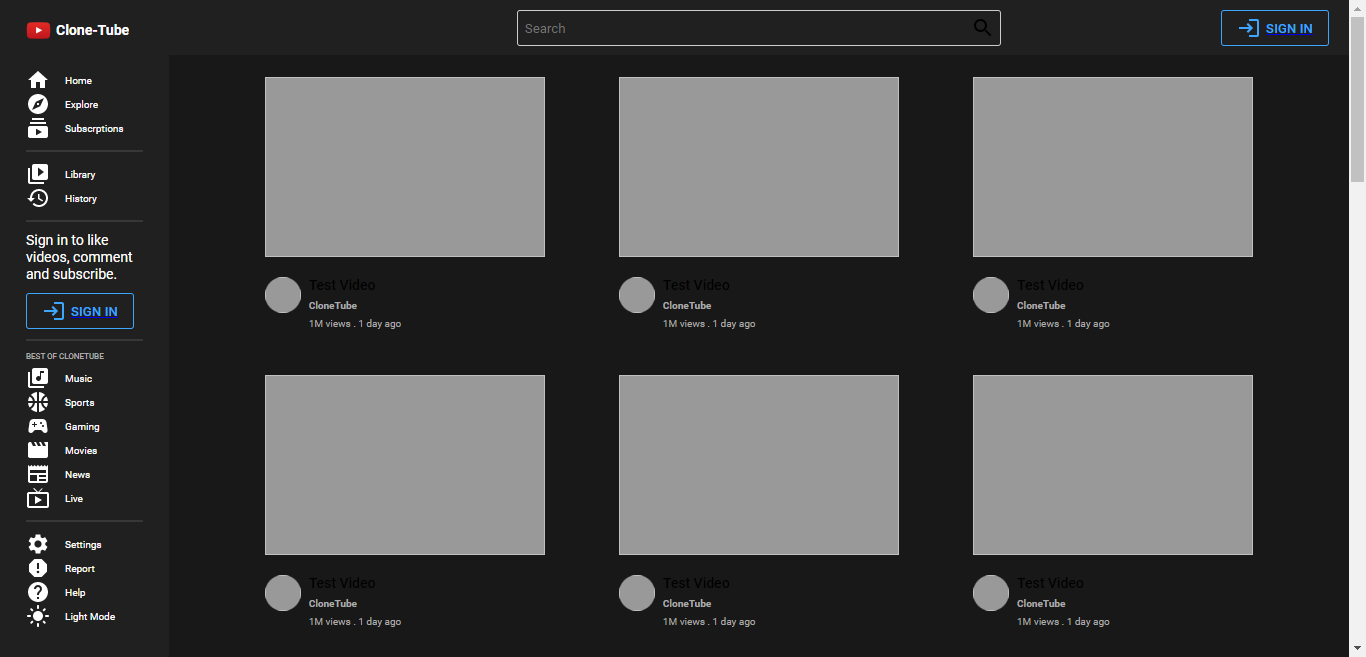Screen dimensions: 1366x657
Task: Click the vertical scrollbar thumb
Action: (1357, 99)
